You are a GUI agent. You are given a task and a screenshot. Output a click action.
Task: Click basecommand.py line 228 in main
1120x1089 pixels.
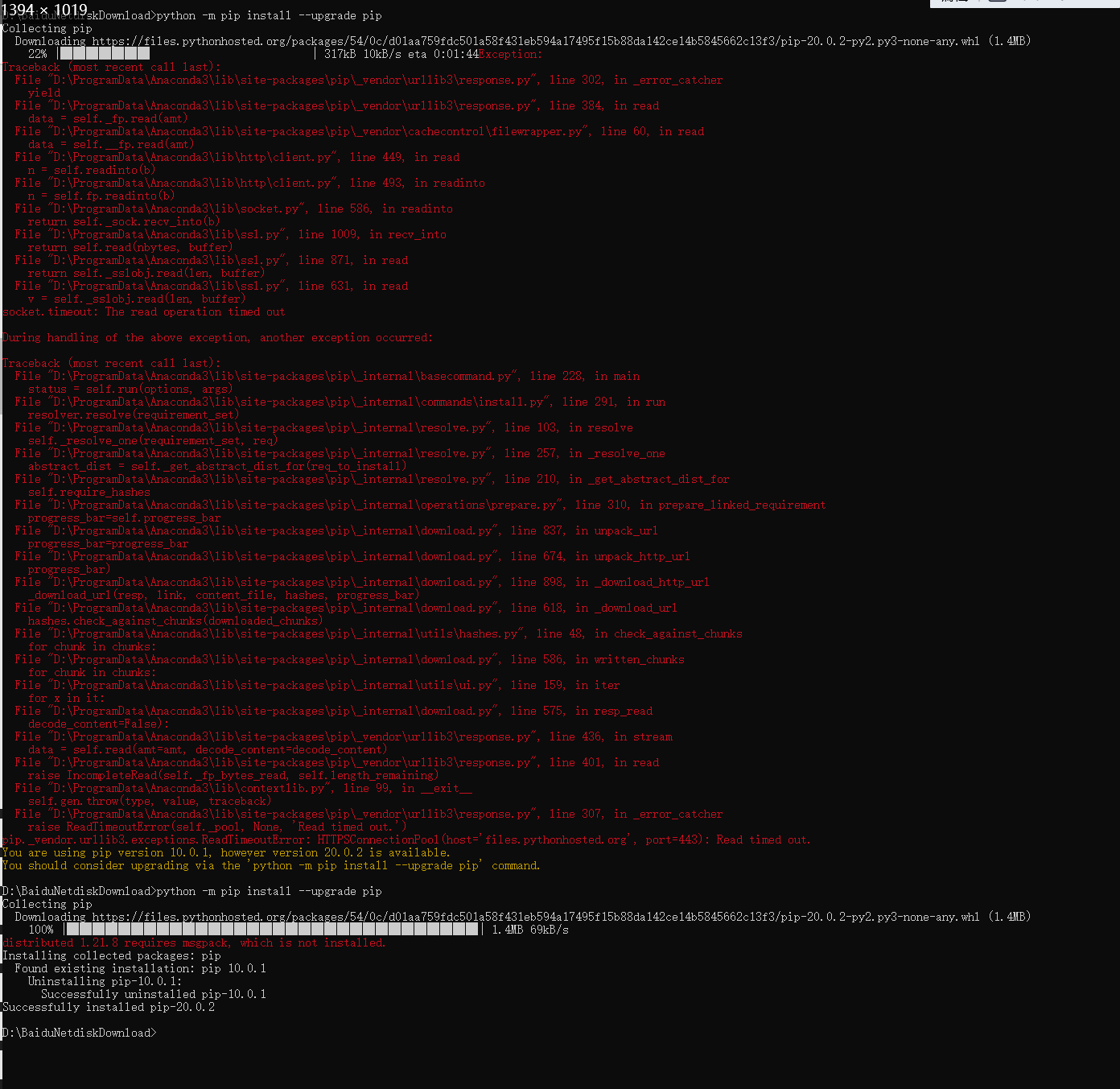tap(327, 376)
